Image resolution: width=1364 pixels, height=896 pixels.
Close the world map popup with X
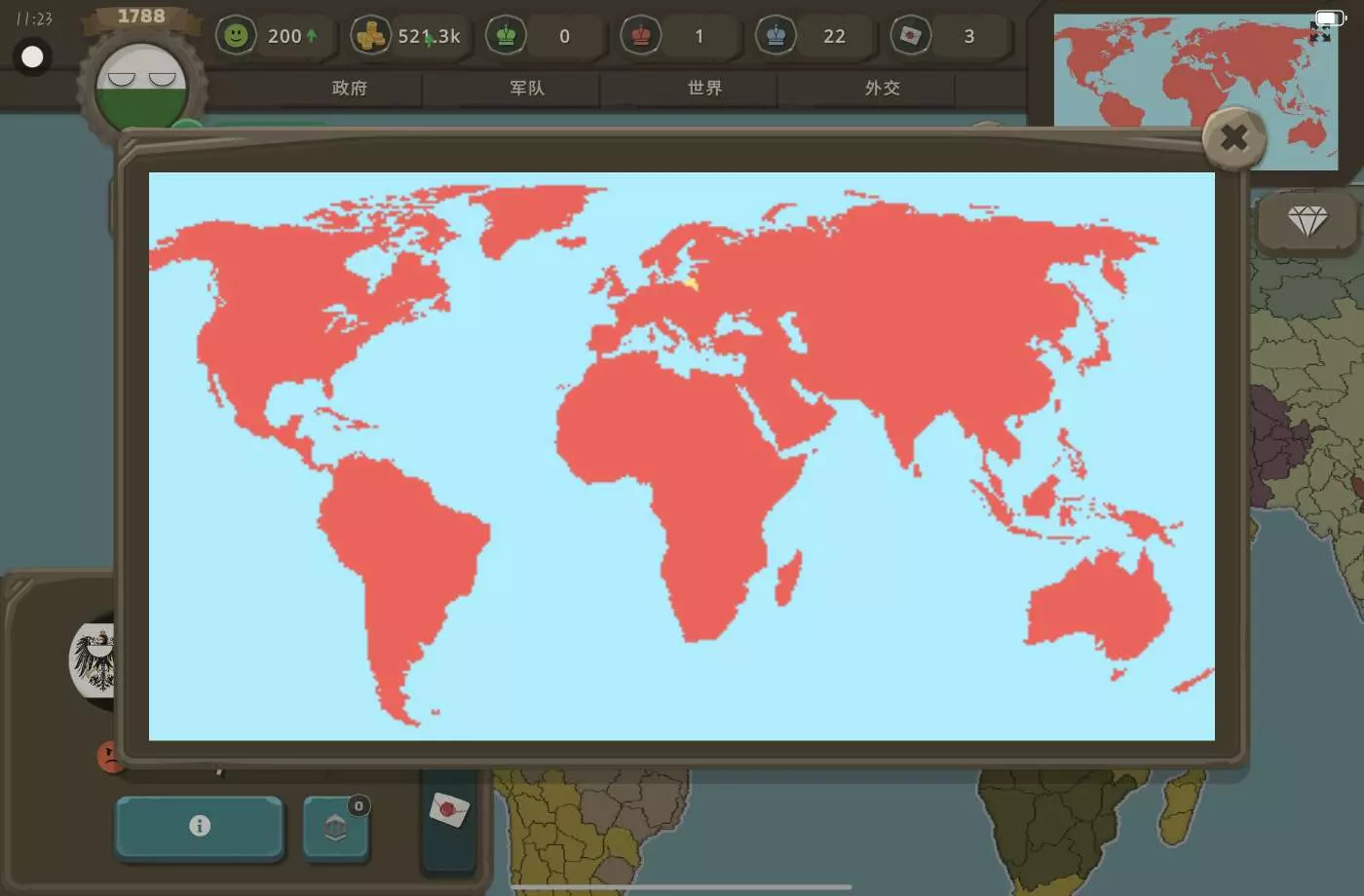(x=1233, y=138)
